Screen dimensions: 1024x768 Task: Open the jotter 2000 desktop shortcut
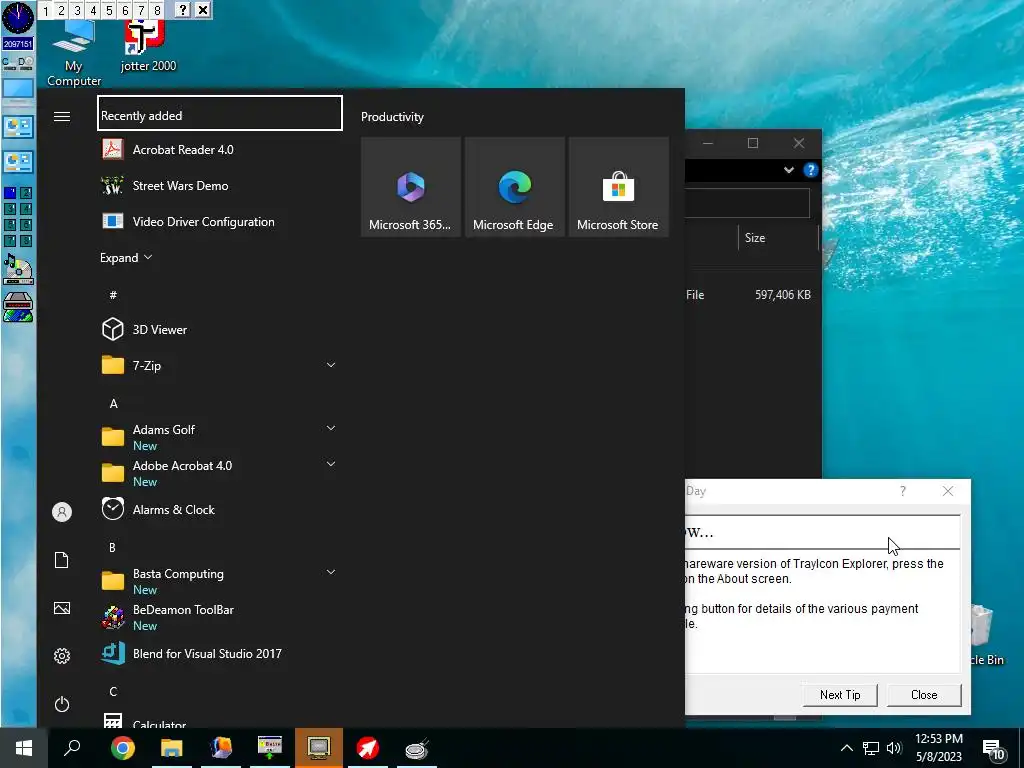click(x=148, y=46)
